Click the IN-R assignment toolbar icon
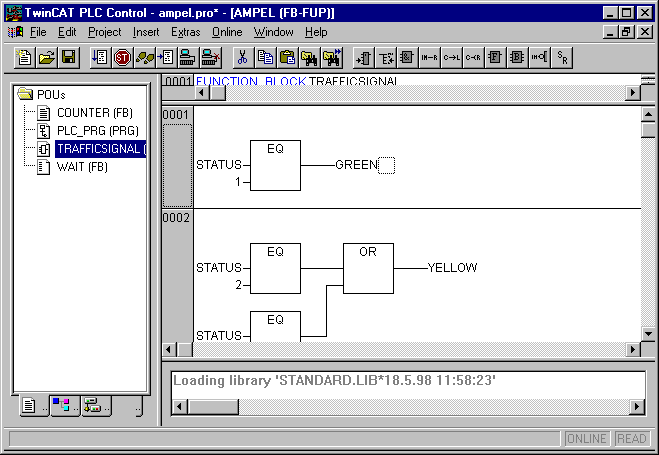 429,58
